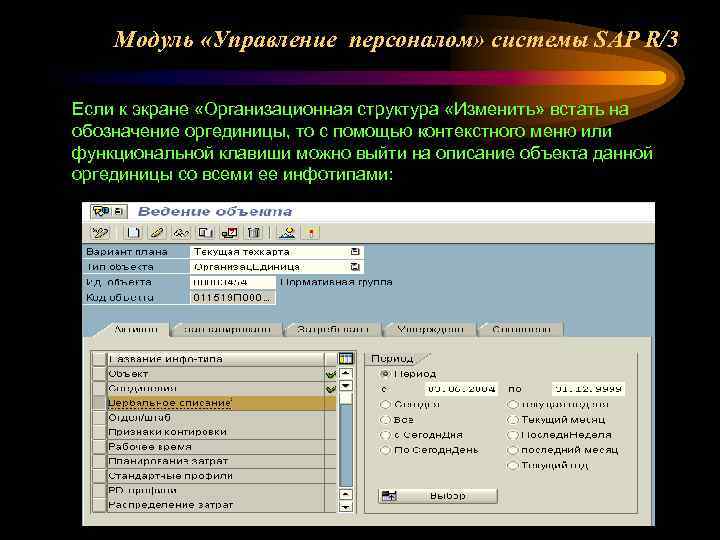Select the 'последний месяц' radio button
This screenshot has width=720, height=540.
tap(512, 450)
